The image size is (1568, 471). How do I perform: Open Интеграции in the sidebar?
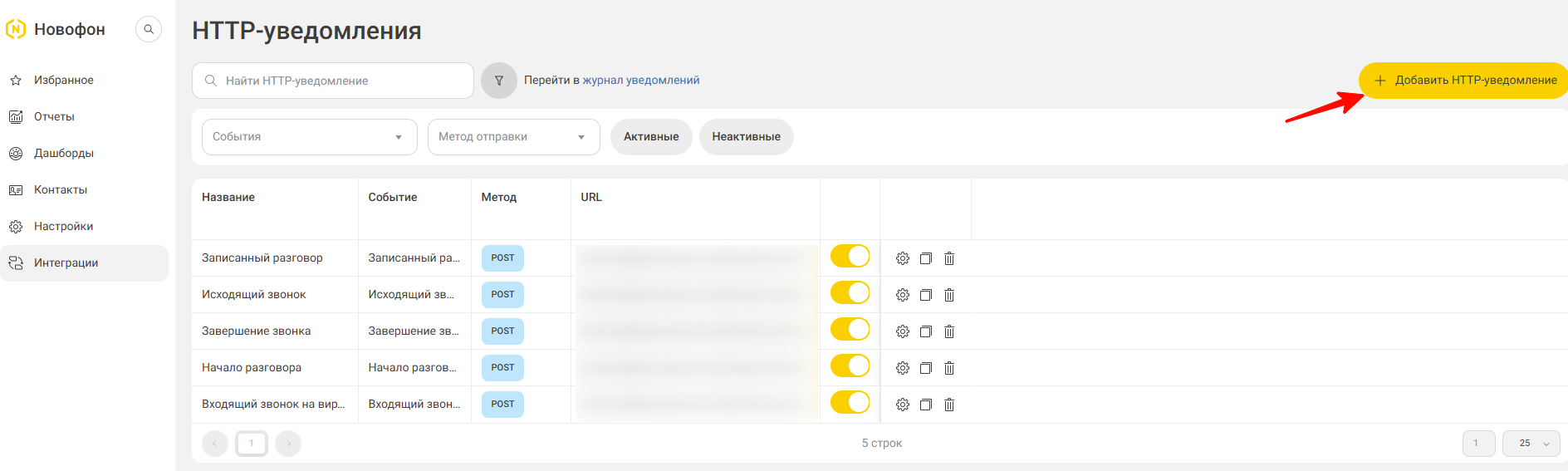coord(85,263)
